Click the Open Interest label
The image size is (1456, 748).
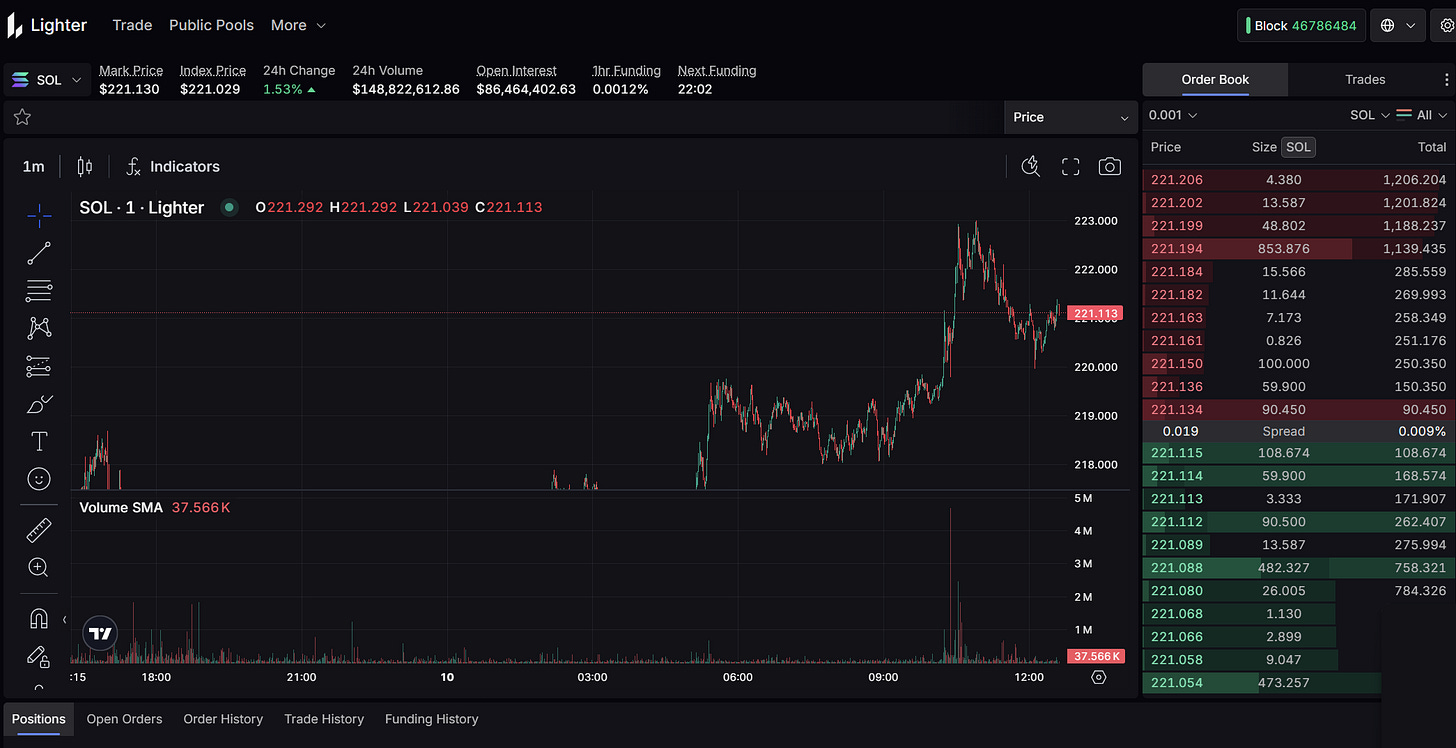tap(517, 70)
